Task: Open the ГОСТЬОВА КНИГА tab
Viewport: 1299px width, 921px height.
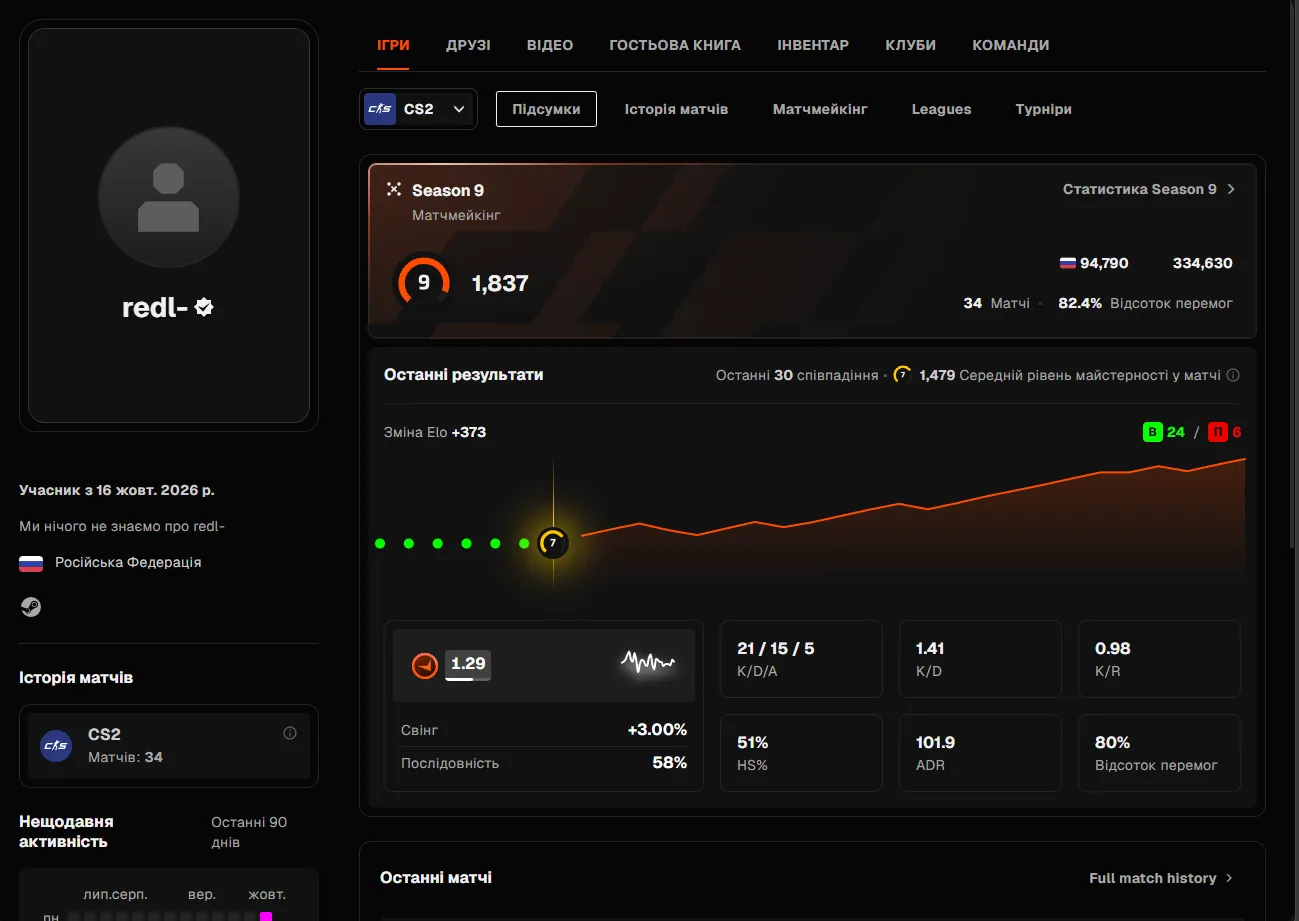Action: pyautogui.click(x=675, y=45)
